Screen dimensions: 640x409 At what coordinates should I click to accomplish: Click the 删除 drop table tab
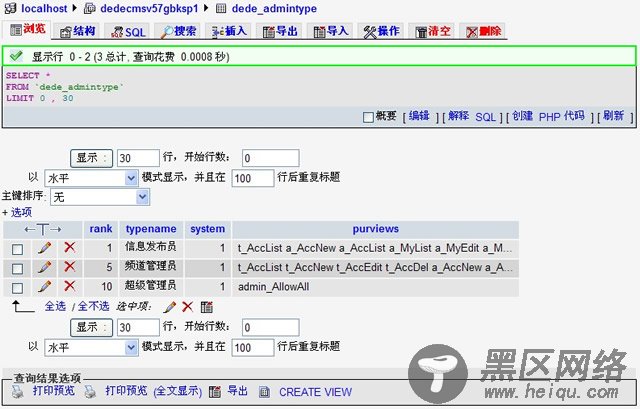[x=483, y=31]
